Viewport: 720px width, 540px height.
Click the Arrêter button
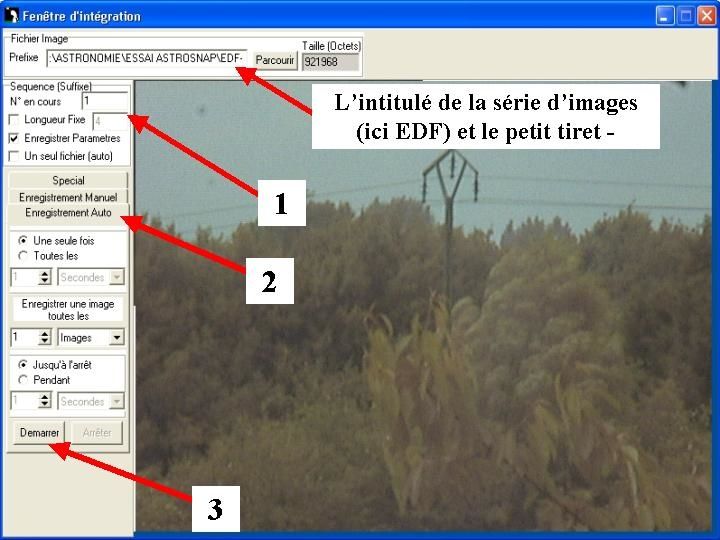pos(97,433)
